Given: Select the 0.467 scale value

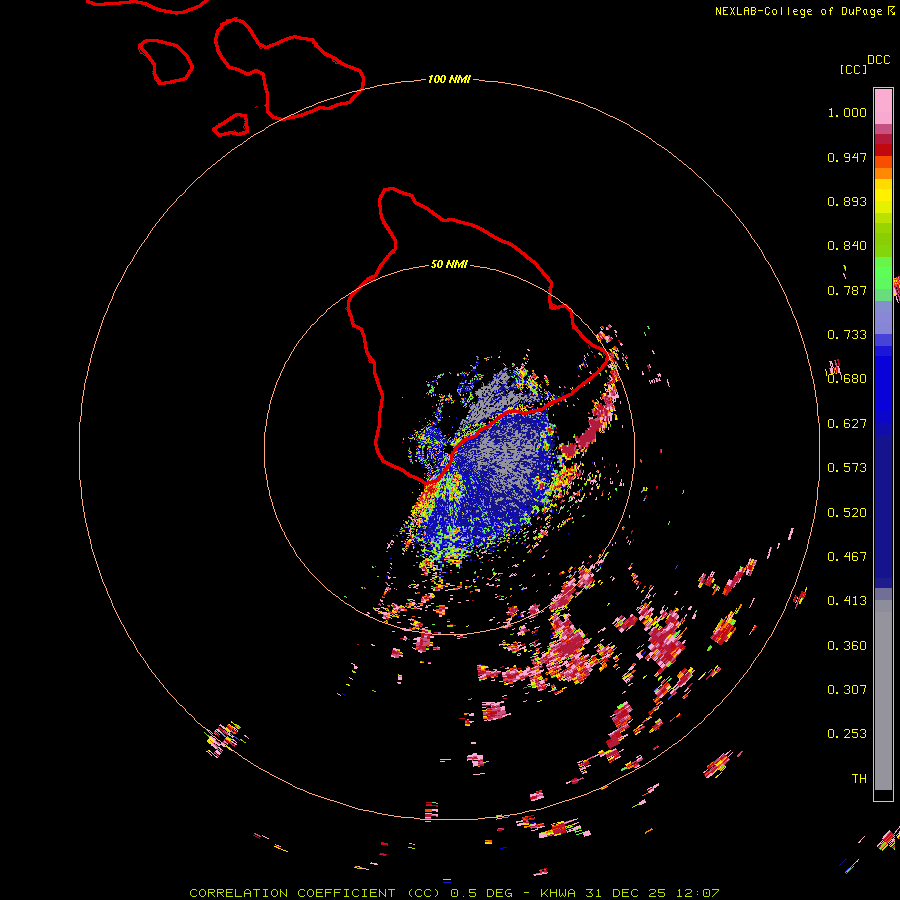Looking at the screenshot, I should [847, 557].
